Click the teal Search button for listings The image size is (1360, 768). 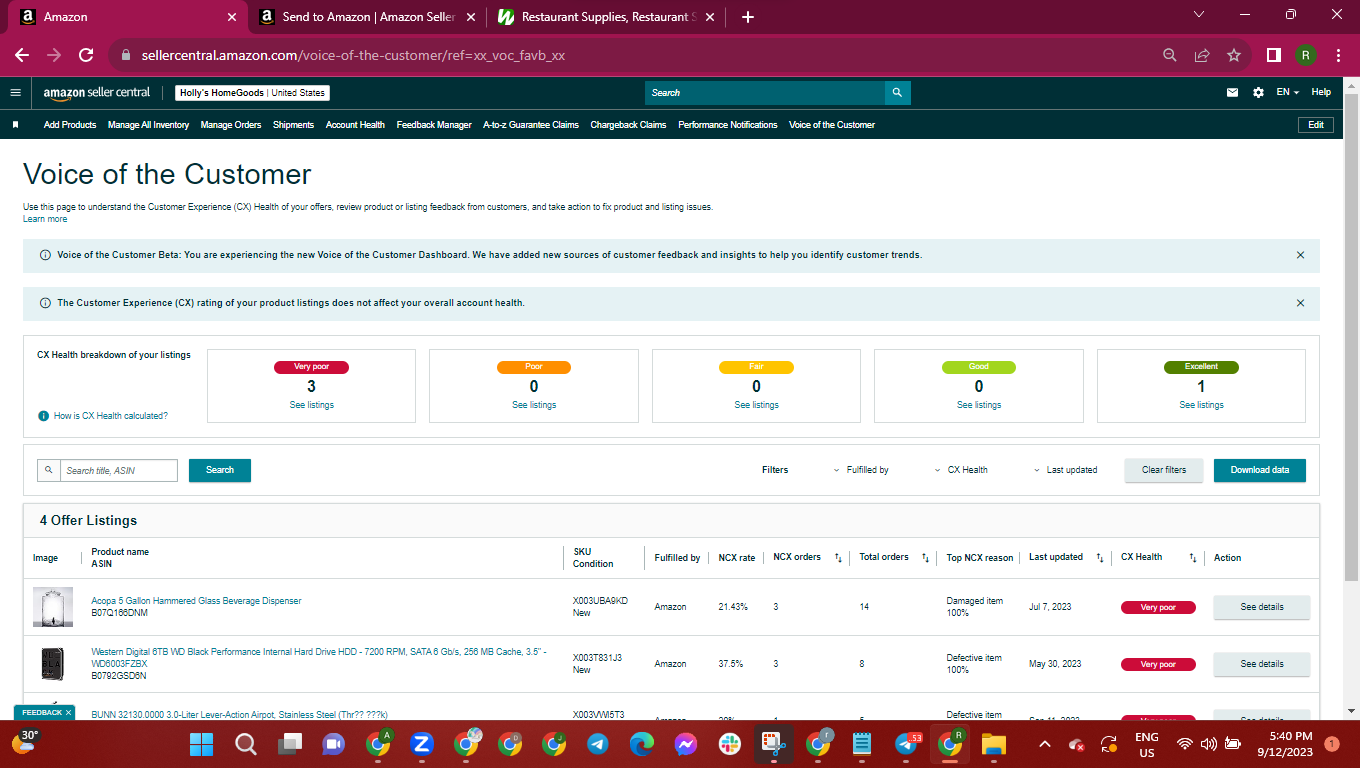click(220, 470)
